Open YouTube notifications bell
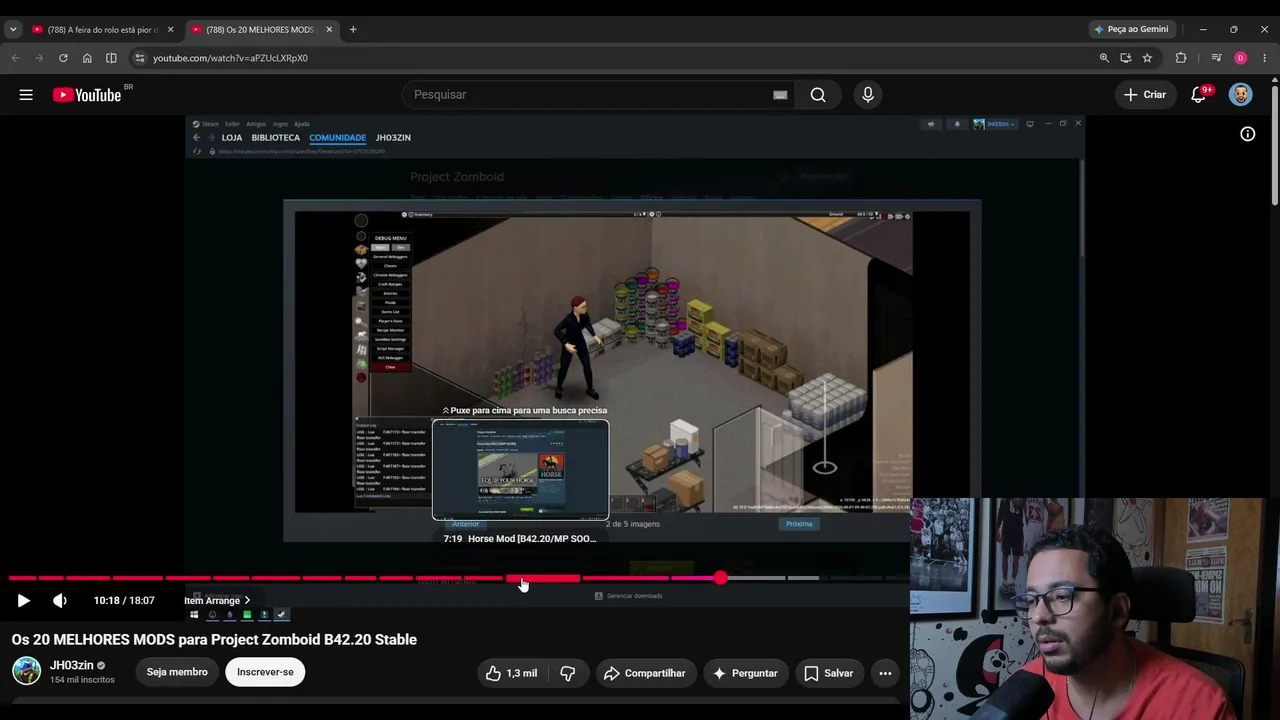The height and width of the screenshot is (720, 1280). pyautogui.click(x=1199, y=95)
